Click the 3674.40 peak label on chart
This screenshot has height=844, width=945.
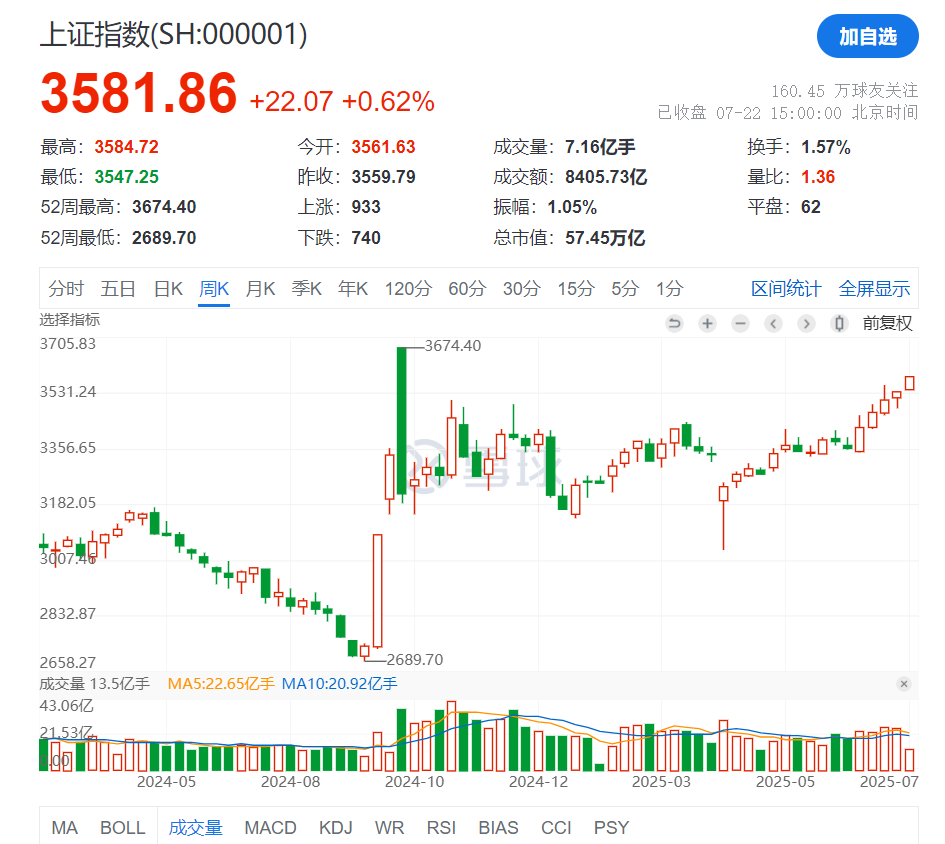click(x=453, y=345)
